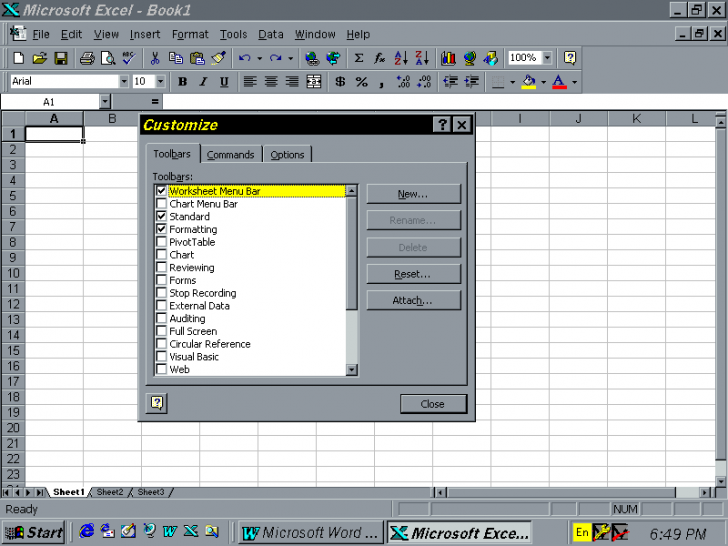Viewport: 728px width, 546px height.
Task: Close the Customize dialog with Close button
Action: 433,404
